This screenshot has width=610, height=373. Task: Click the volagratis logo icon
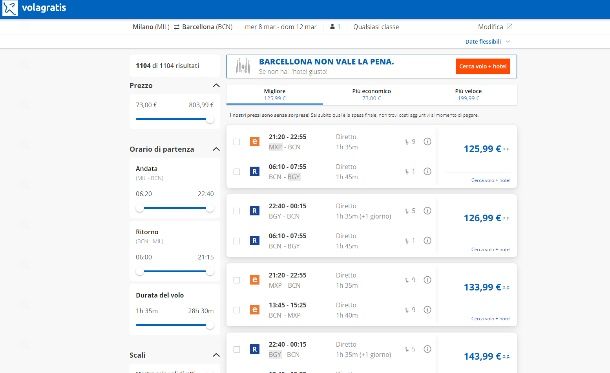click(x=10, y=8)
